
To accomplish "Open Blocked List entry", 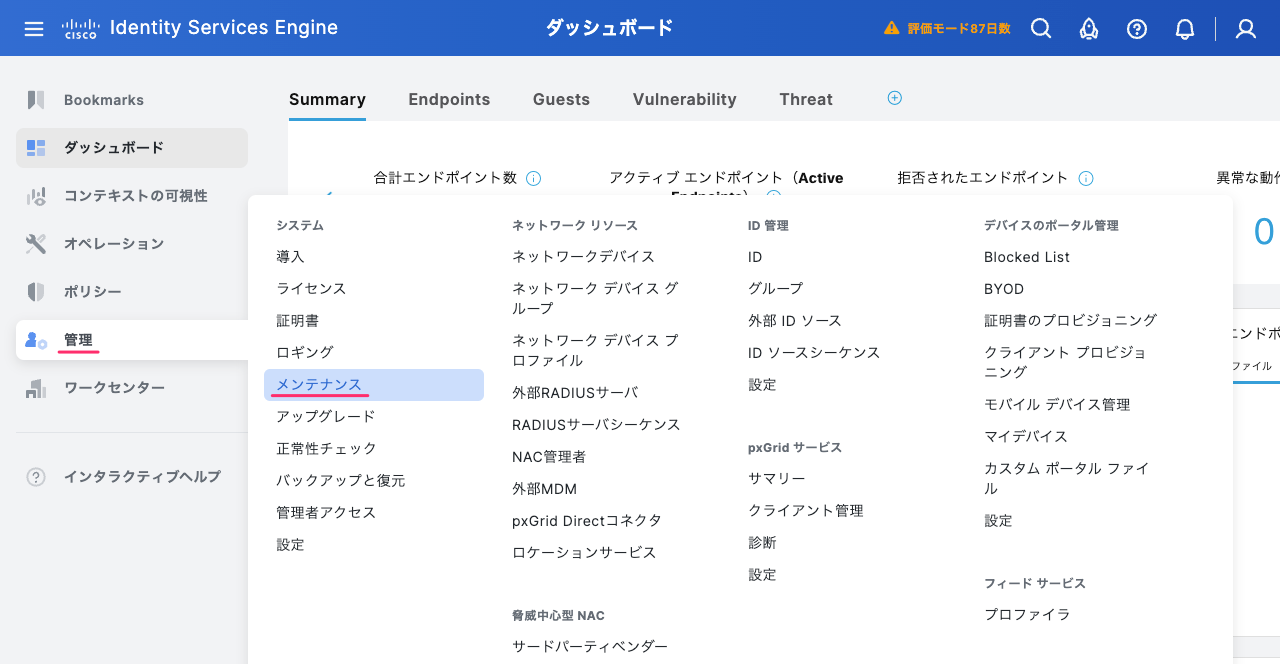I will point(1027,257).
